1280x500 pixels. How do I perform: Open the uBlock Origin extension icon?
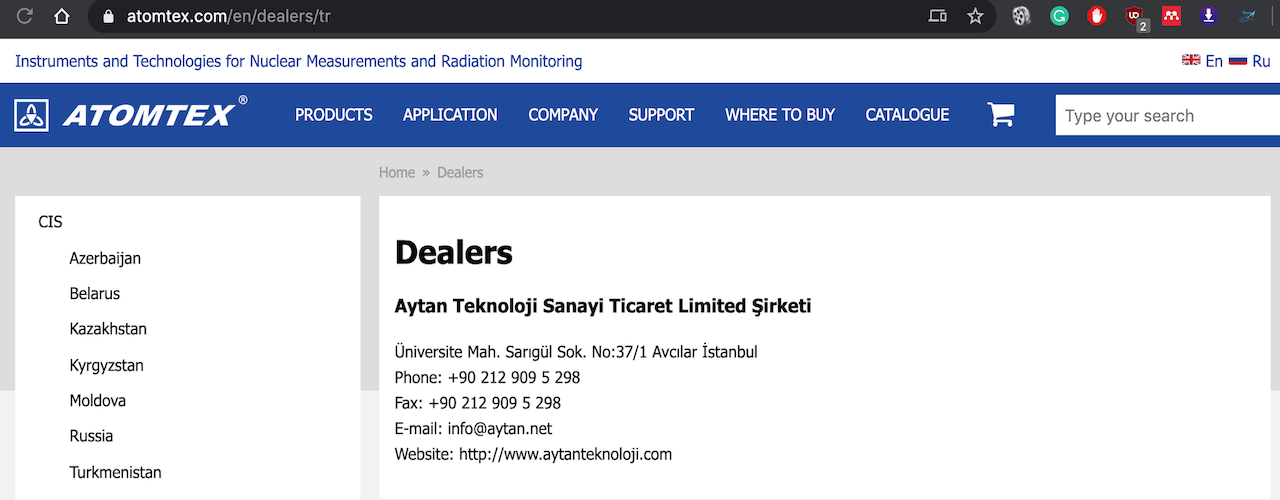[1134, 16]
